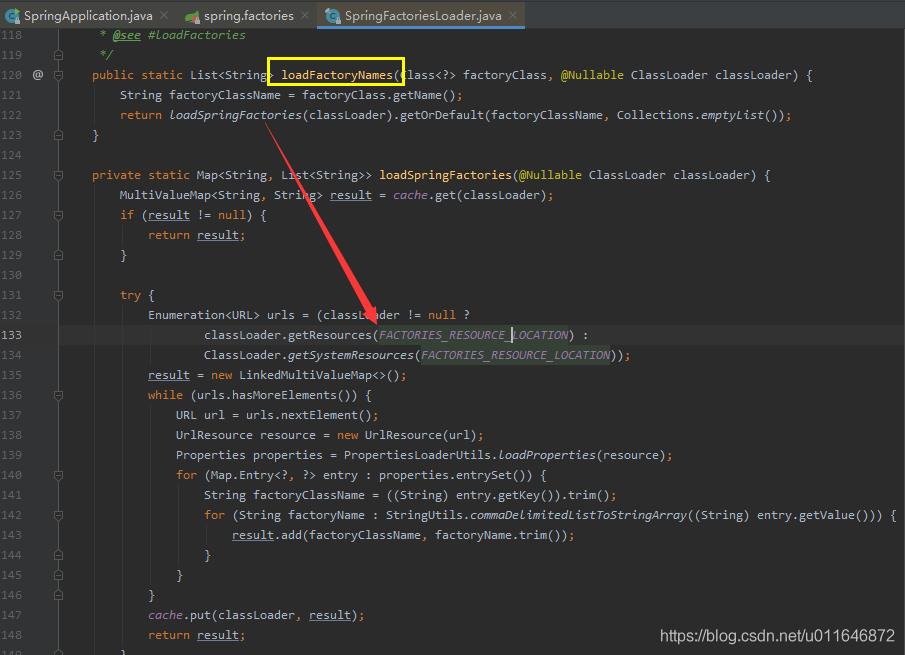Close the SpringApplication.java tab
Viewport: 905px width, 655px height.
(167, 16)
